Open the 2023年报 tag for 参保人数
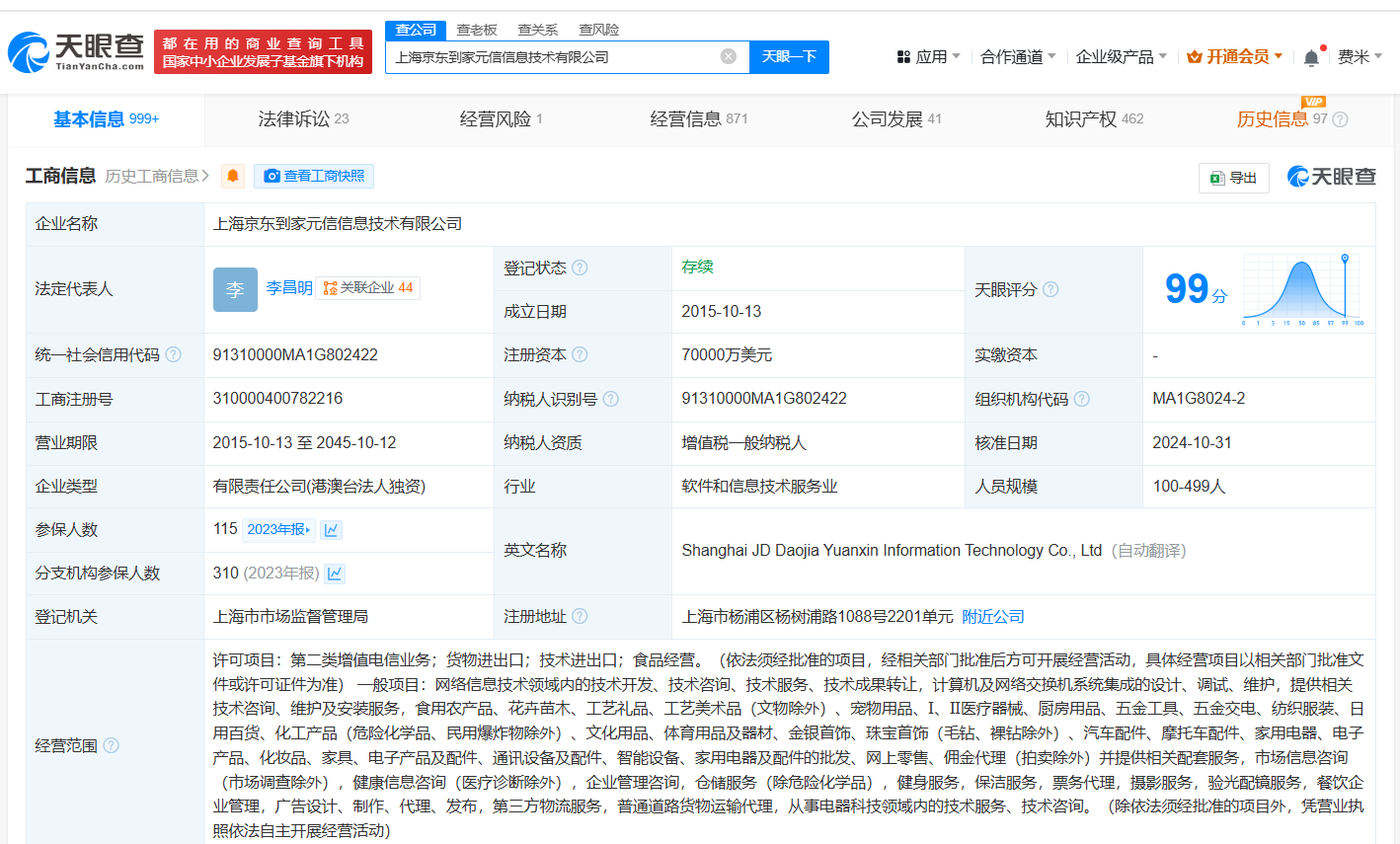The height and width of the screenshot is (844, 1400). click(279, 530)
